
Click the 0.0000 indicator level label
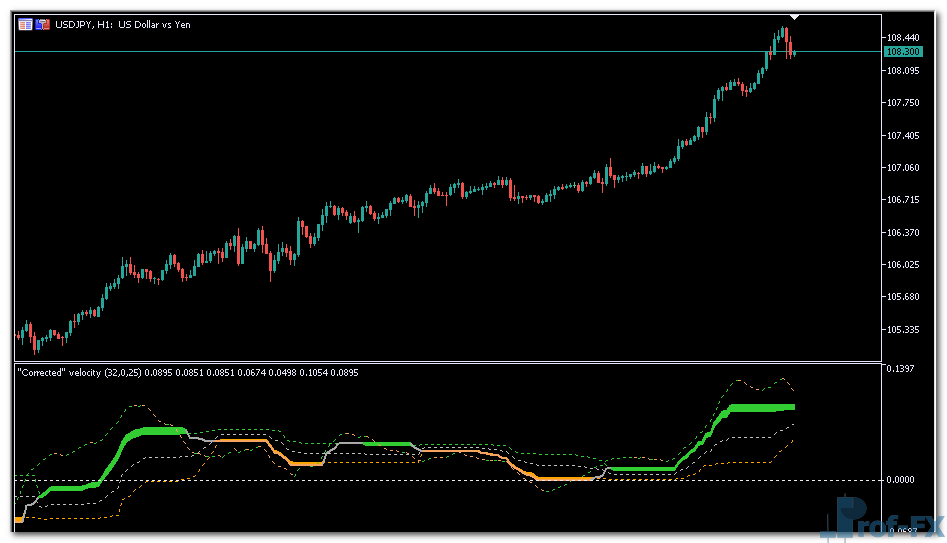coord(901,480)
